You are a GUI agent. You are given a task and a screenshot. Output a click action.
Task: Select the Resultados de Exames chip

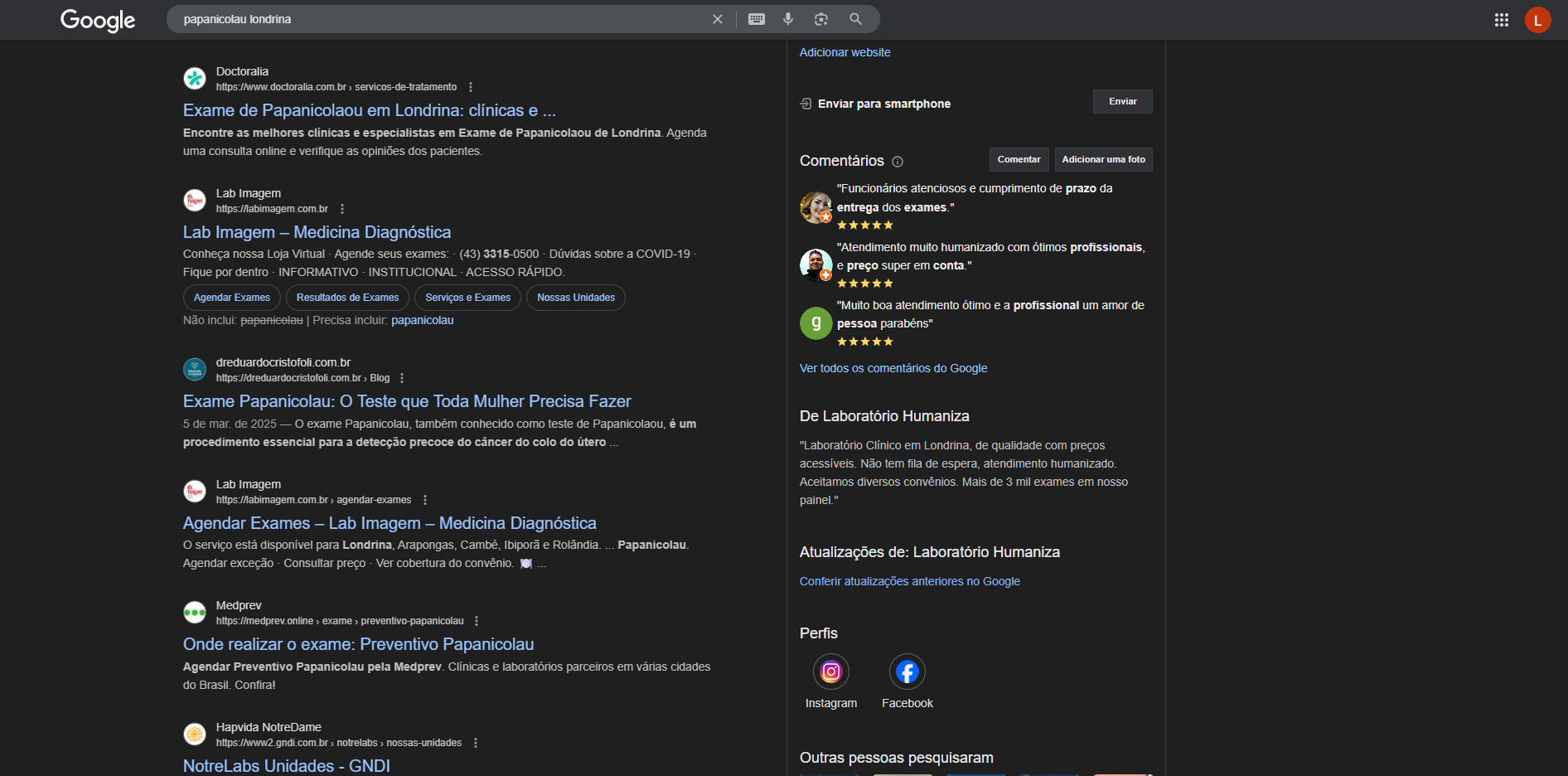[348, 298]
